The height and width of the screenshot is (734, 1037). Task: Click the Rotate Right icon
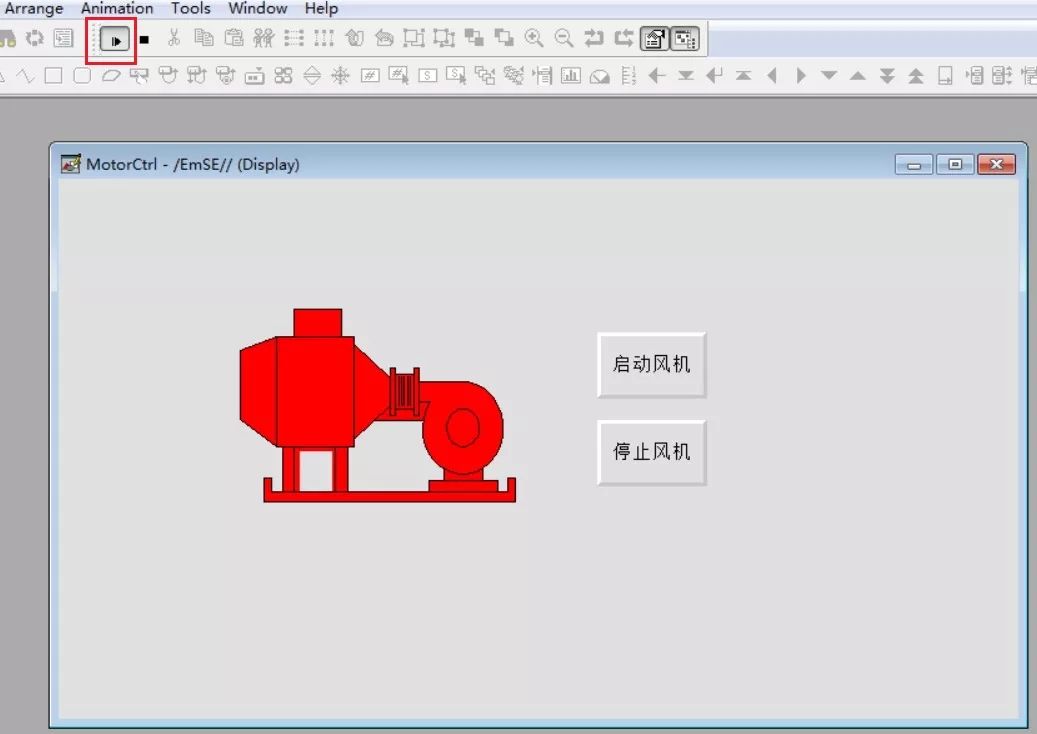(384, 38)
